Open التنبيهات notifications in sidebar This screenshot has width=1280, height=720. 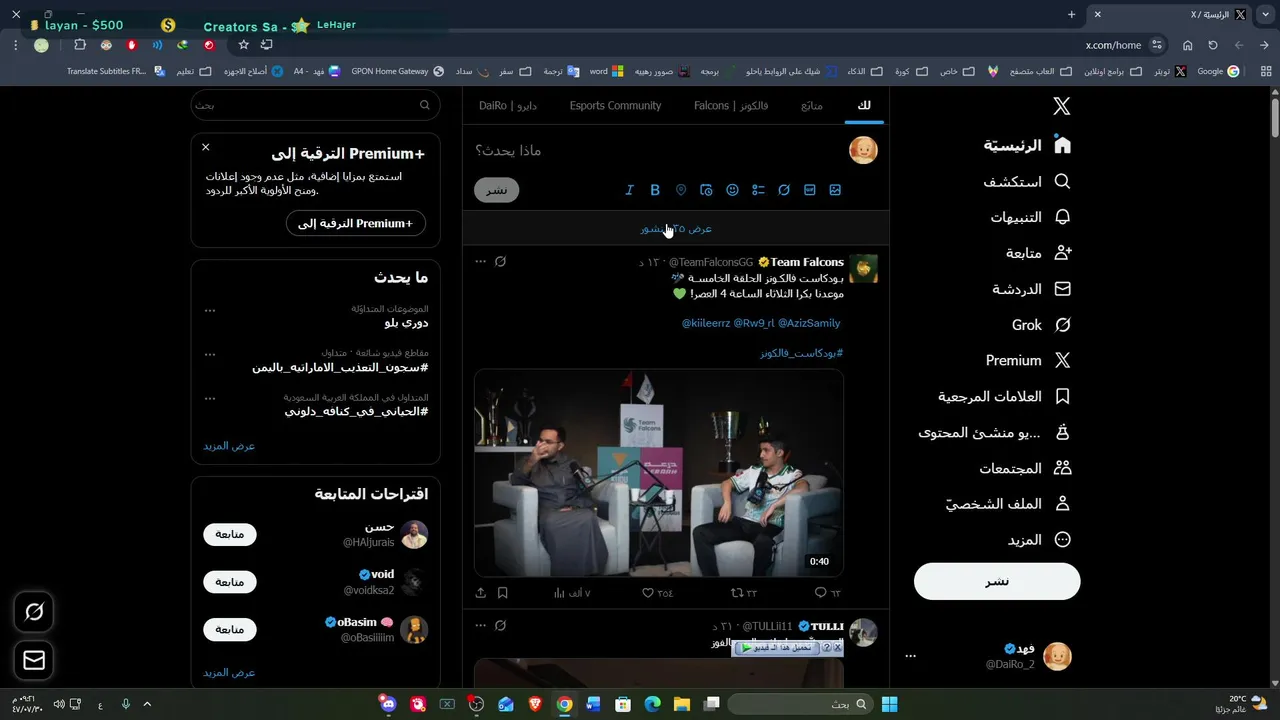[1031, 217]
